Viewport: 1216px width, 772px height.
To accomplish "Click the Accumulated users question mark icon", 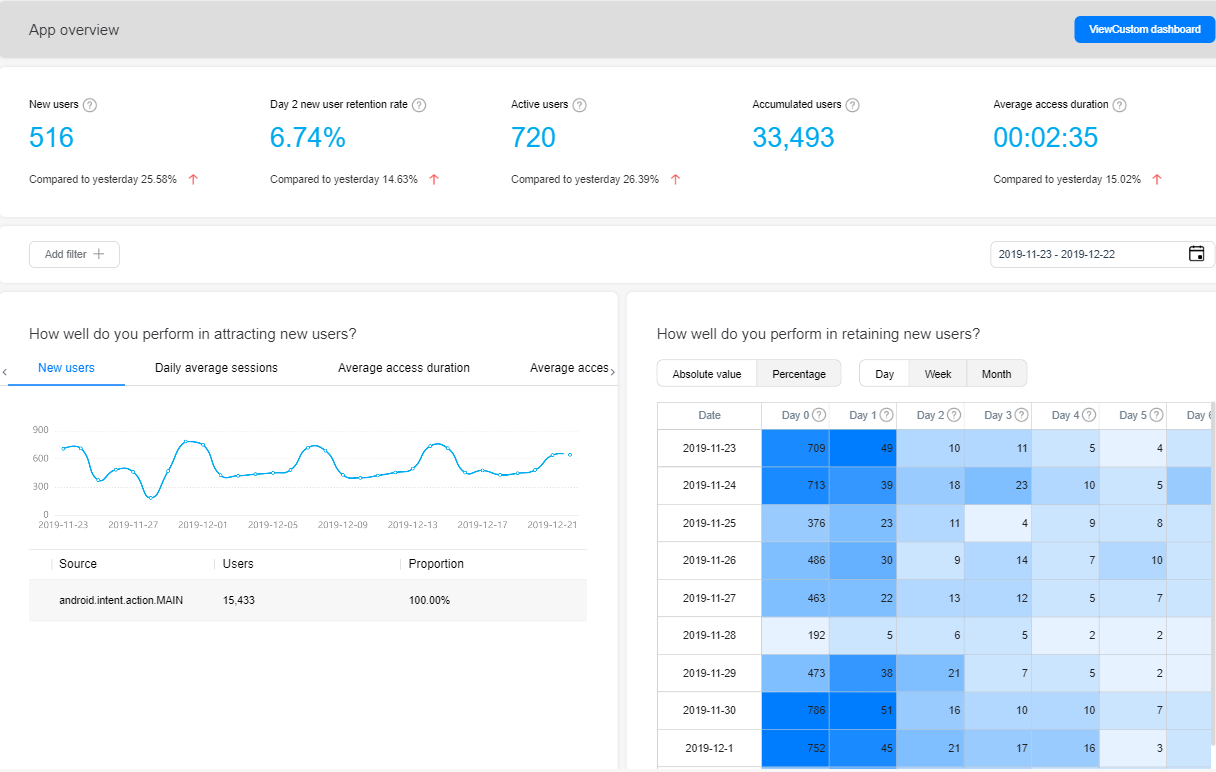I will tap(852, 104).
